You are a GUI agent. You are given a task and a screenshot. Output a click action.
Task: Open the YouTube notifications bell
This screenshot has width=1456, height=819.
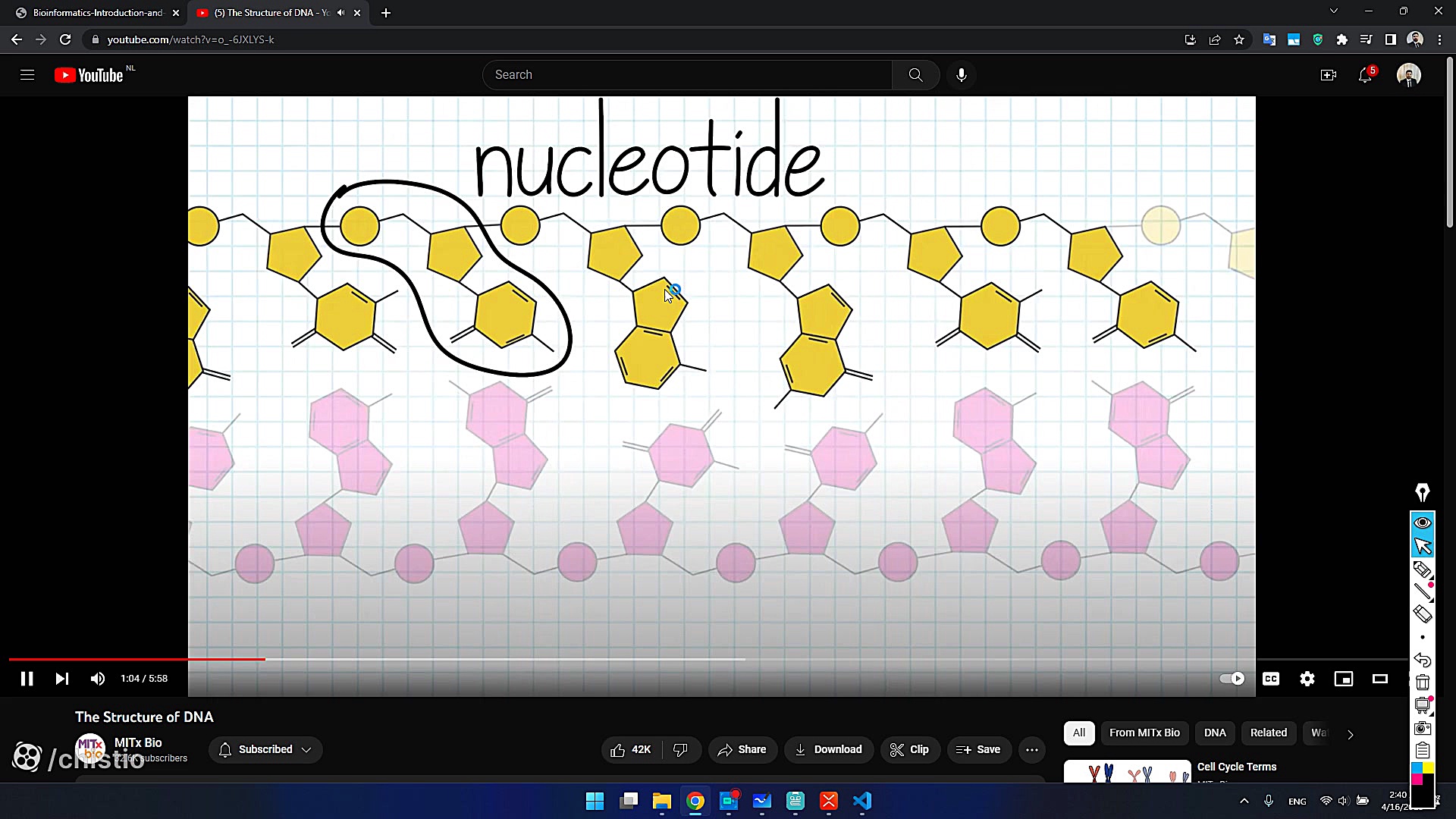tap(1365, 75)
